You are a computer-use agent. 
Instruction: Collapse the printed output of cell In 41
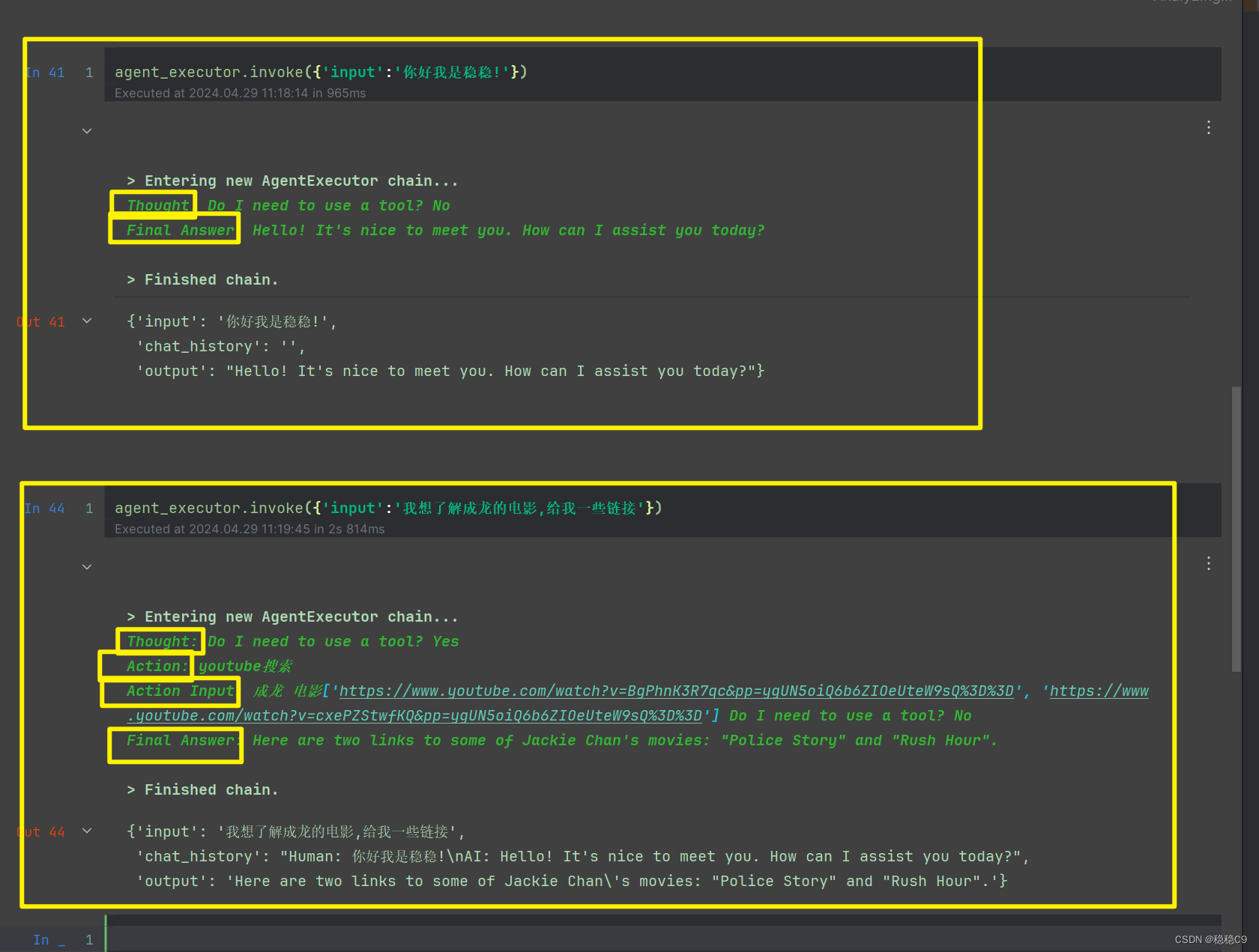click(x=87, y=131)
